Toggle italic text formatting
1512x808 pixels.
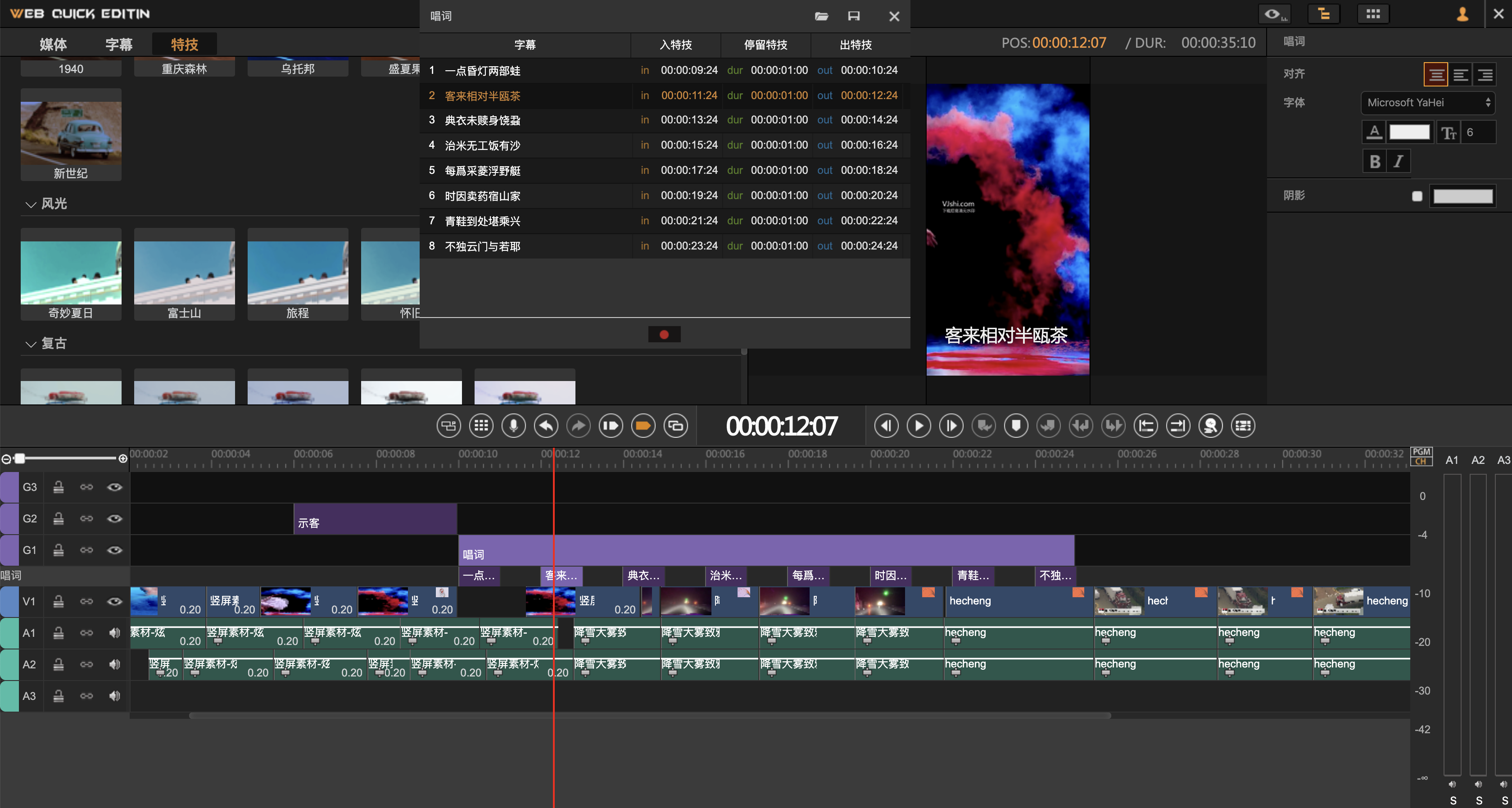tap(1398, 162)
